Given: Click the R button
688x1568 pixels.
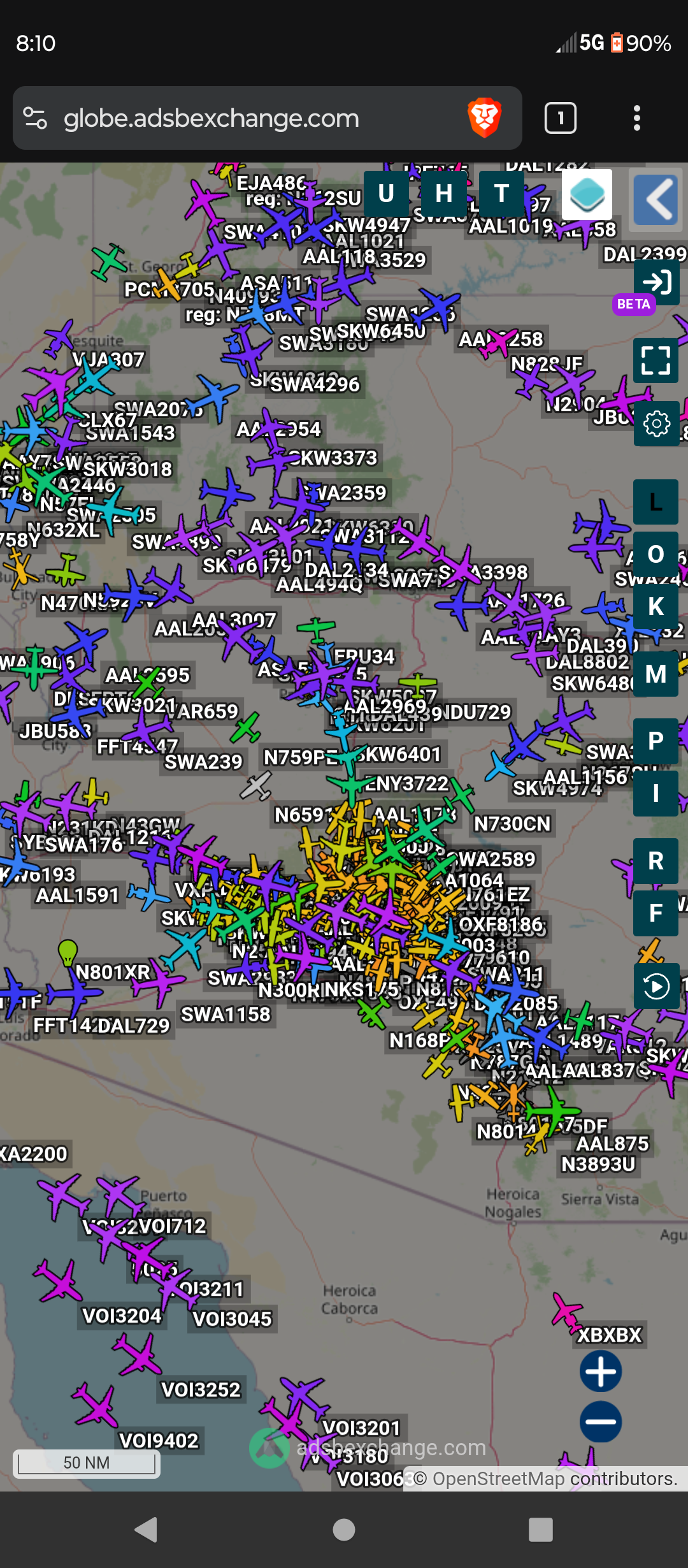Looking at the screenshot, I should [x=656, y=861].
